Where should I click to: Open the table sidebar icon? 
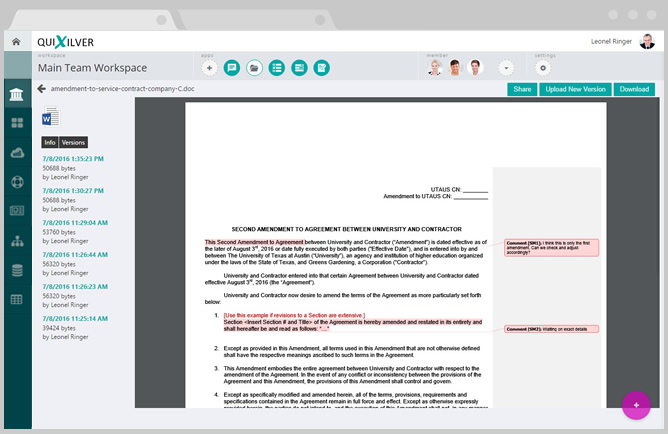(x=17, y=299)
